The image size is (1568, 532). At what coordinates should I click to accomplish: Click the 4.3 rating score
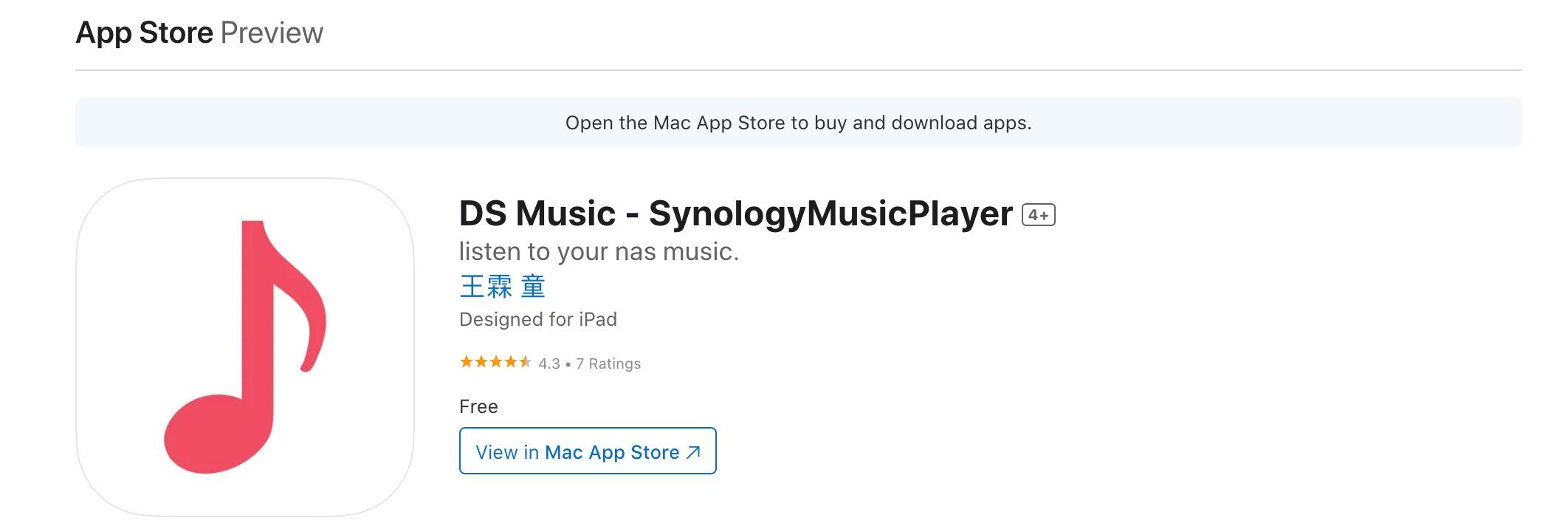(x=549, y=364)
